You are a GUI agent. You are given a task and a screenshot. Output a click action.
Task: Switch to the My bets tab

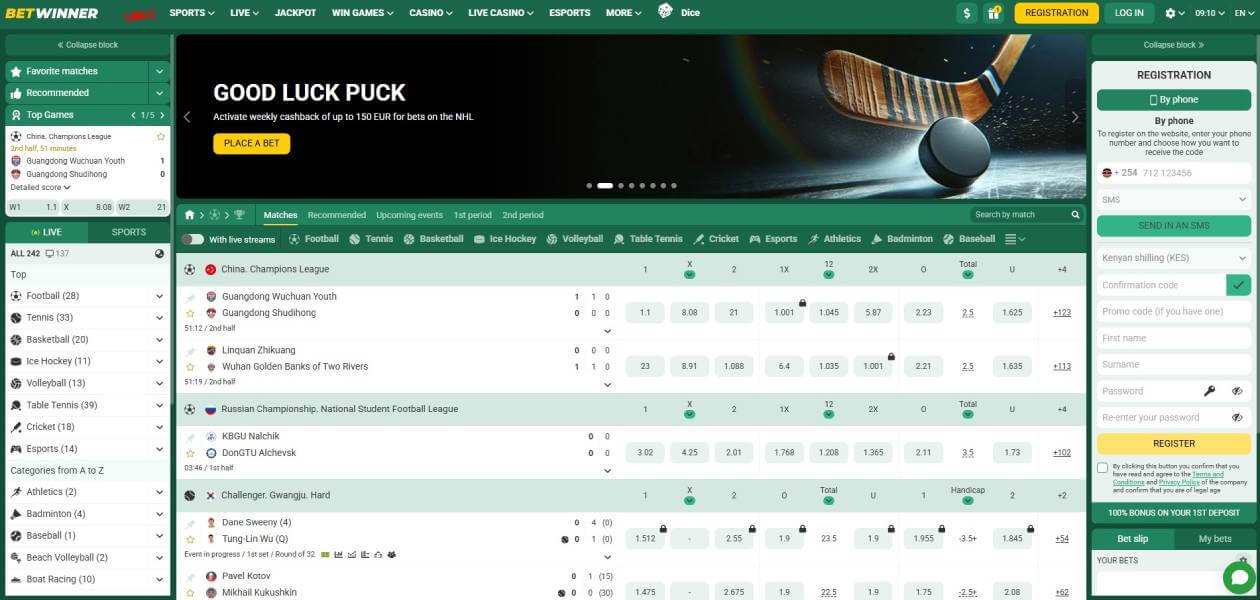click(x=1215, y=539)
